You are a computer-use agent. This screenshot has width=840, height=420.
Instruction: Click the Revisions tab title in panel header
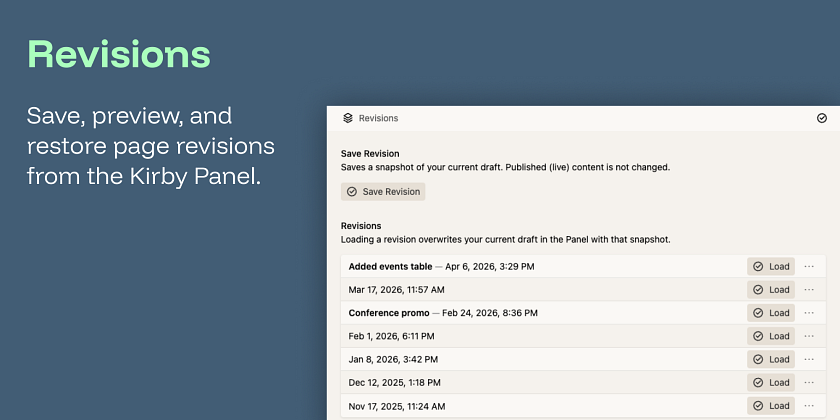click(x=378, y=118)
